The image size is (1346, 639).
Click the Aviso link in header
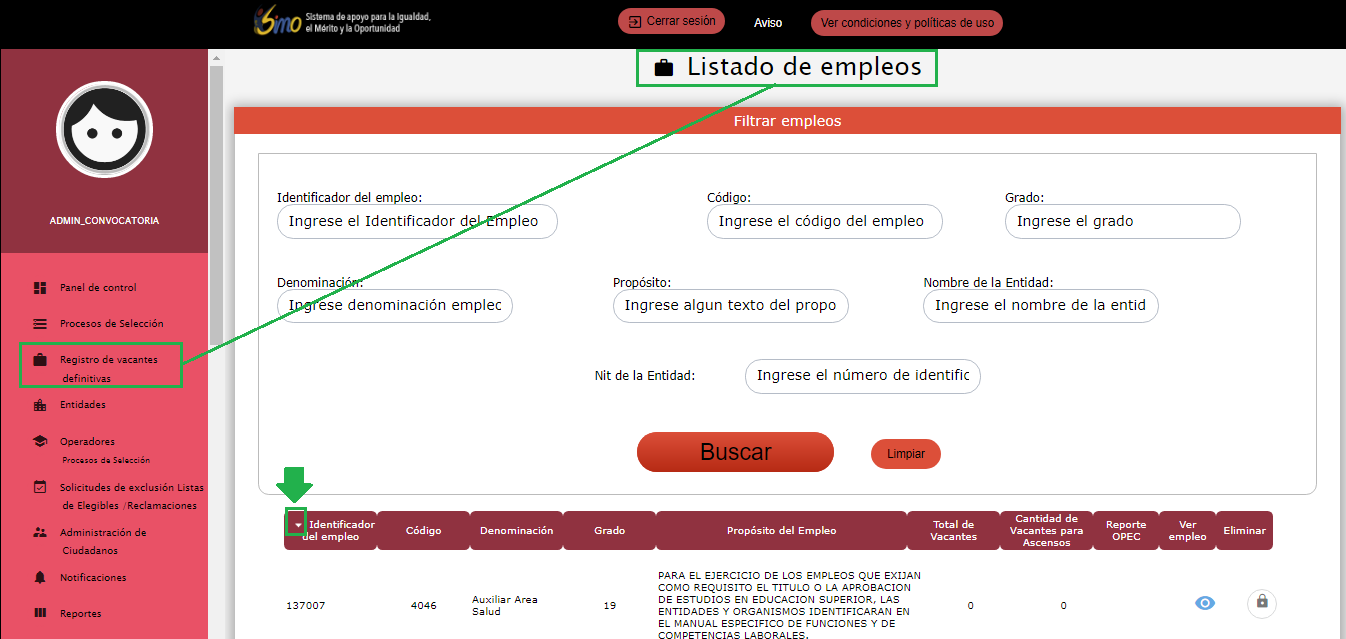[768, 22]
